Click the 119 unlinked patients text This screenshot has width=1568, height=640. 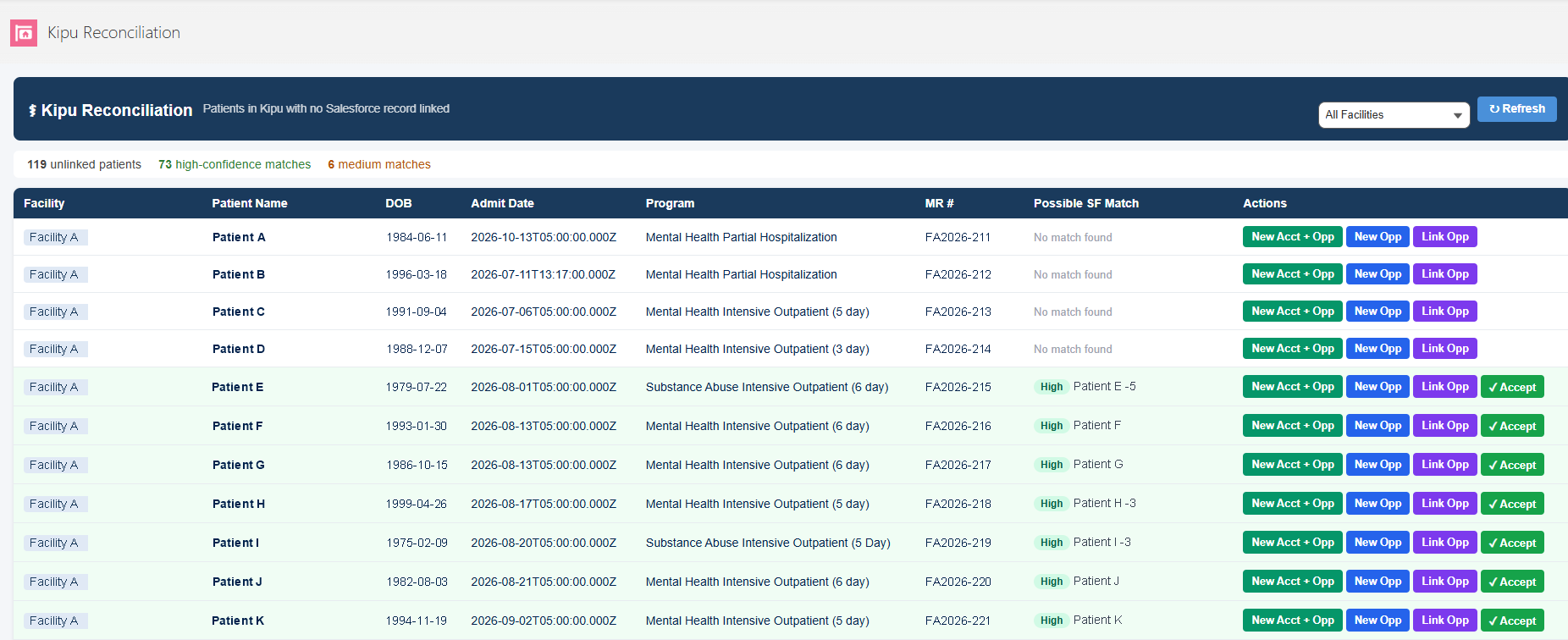(x=84, y=164)
